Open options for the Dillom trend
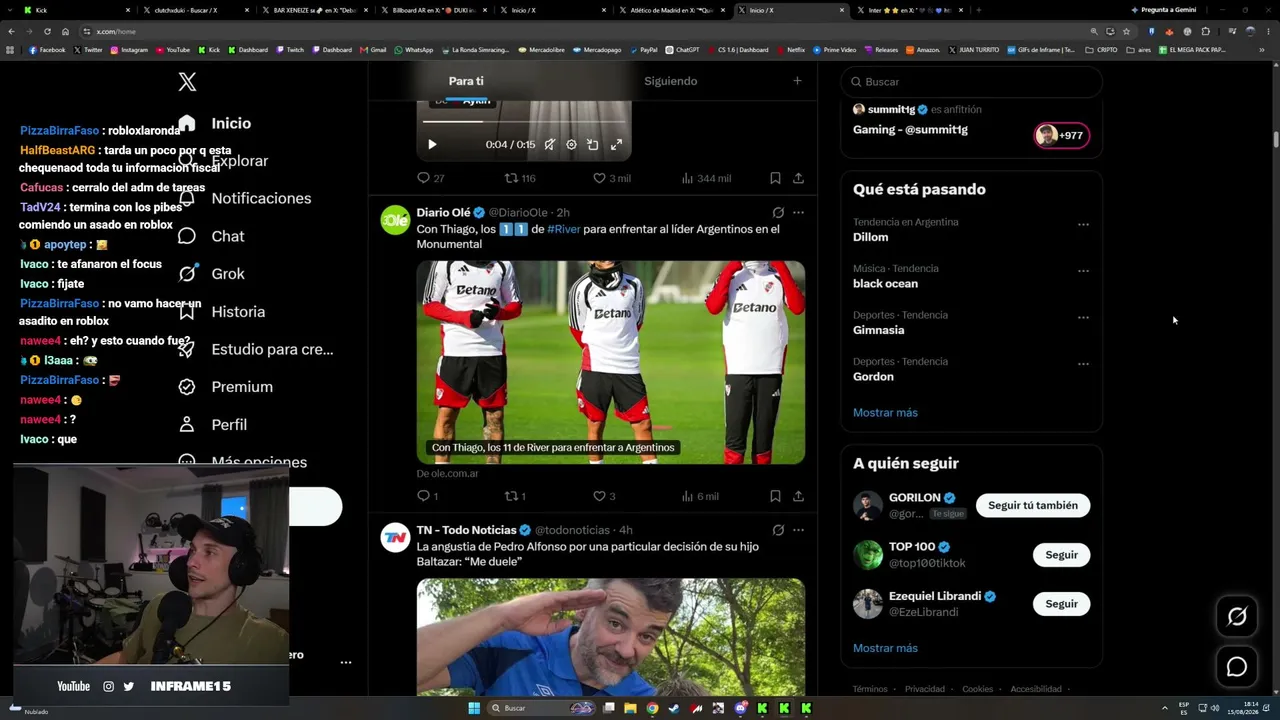This screenshot has width=1280, height=720. tap(1083, 225)
